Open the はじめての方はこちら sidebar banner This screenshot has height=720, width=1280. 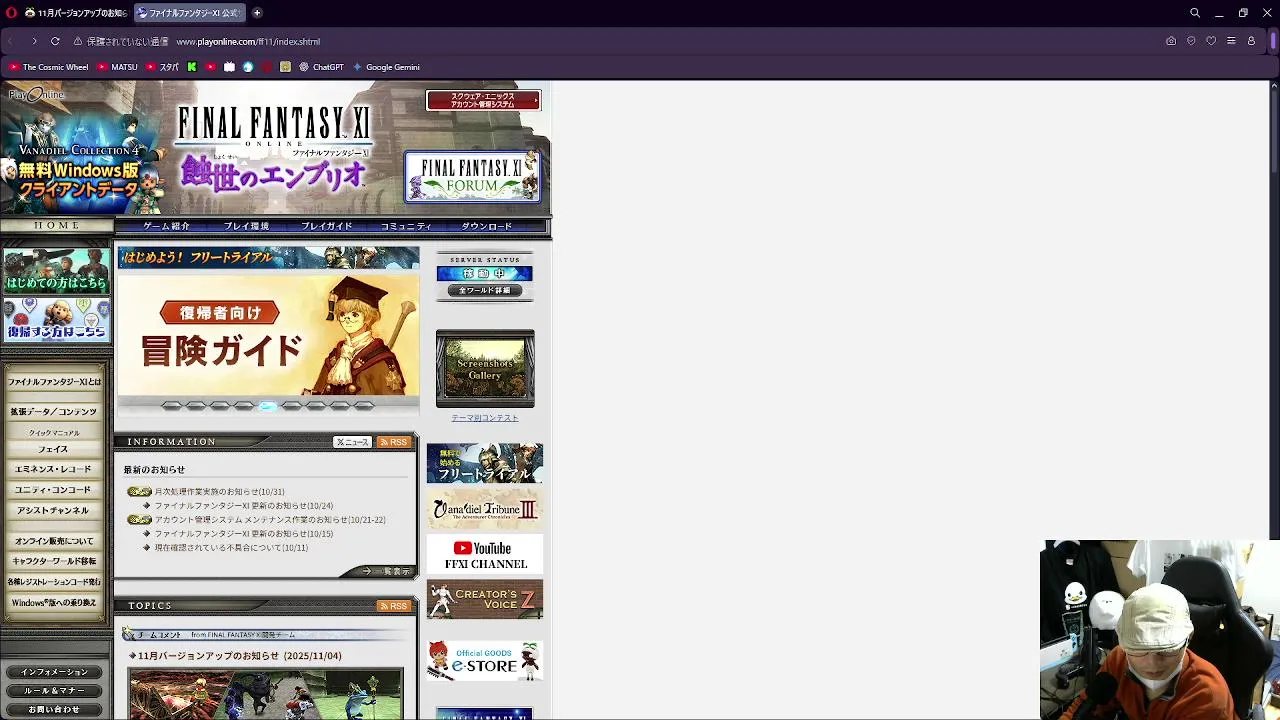56,271
